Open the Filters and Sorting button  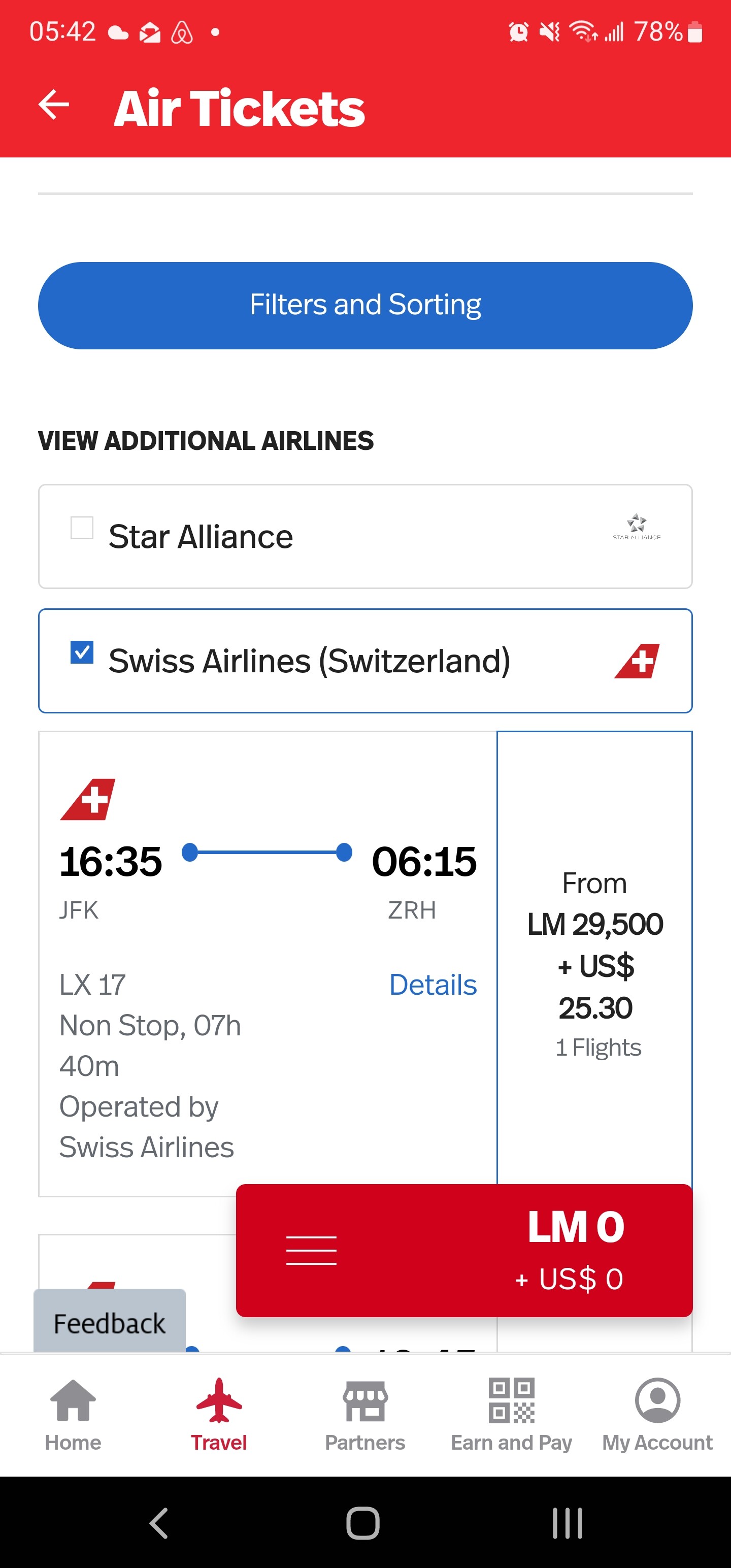click(x=365, y=305)
